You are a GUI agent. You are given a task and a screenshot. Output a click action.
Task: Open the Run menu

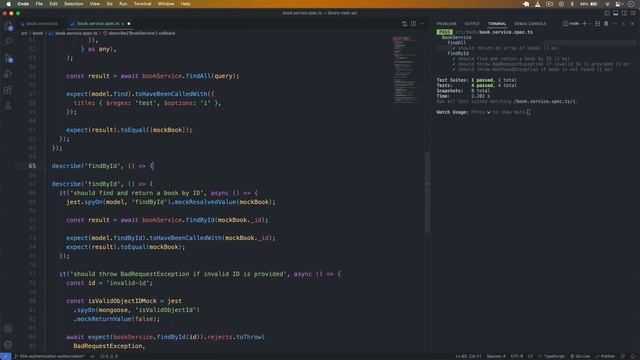[x=123, y=4]
